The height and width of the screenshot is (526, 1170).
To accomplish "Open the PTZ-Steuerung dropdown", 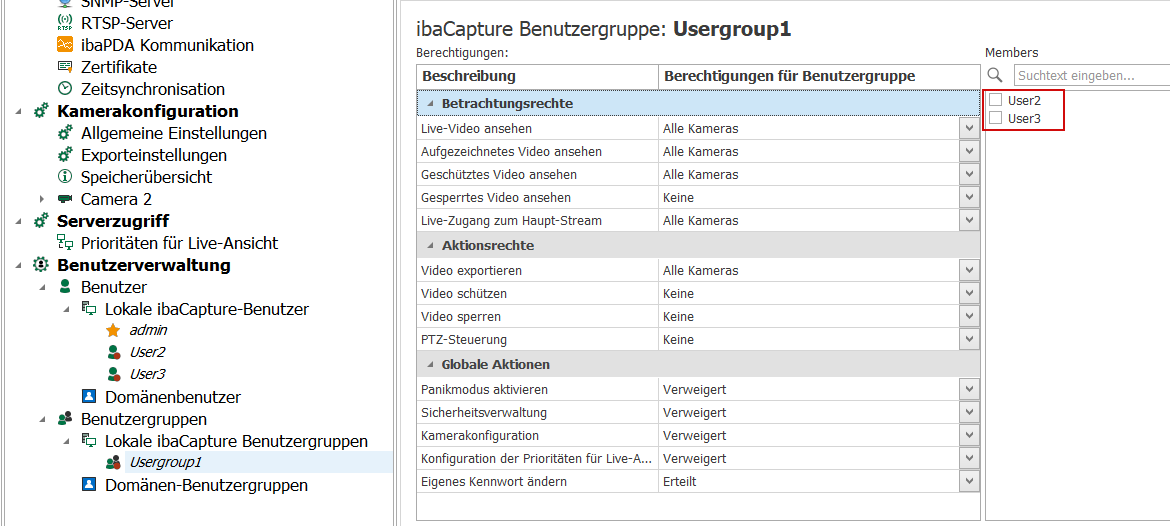I will tap(969, 339).
